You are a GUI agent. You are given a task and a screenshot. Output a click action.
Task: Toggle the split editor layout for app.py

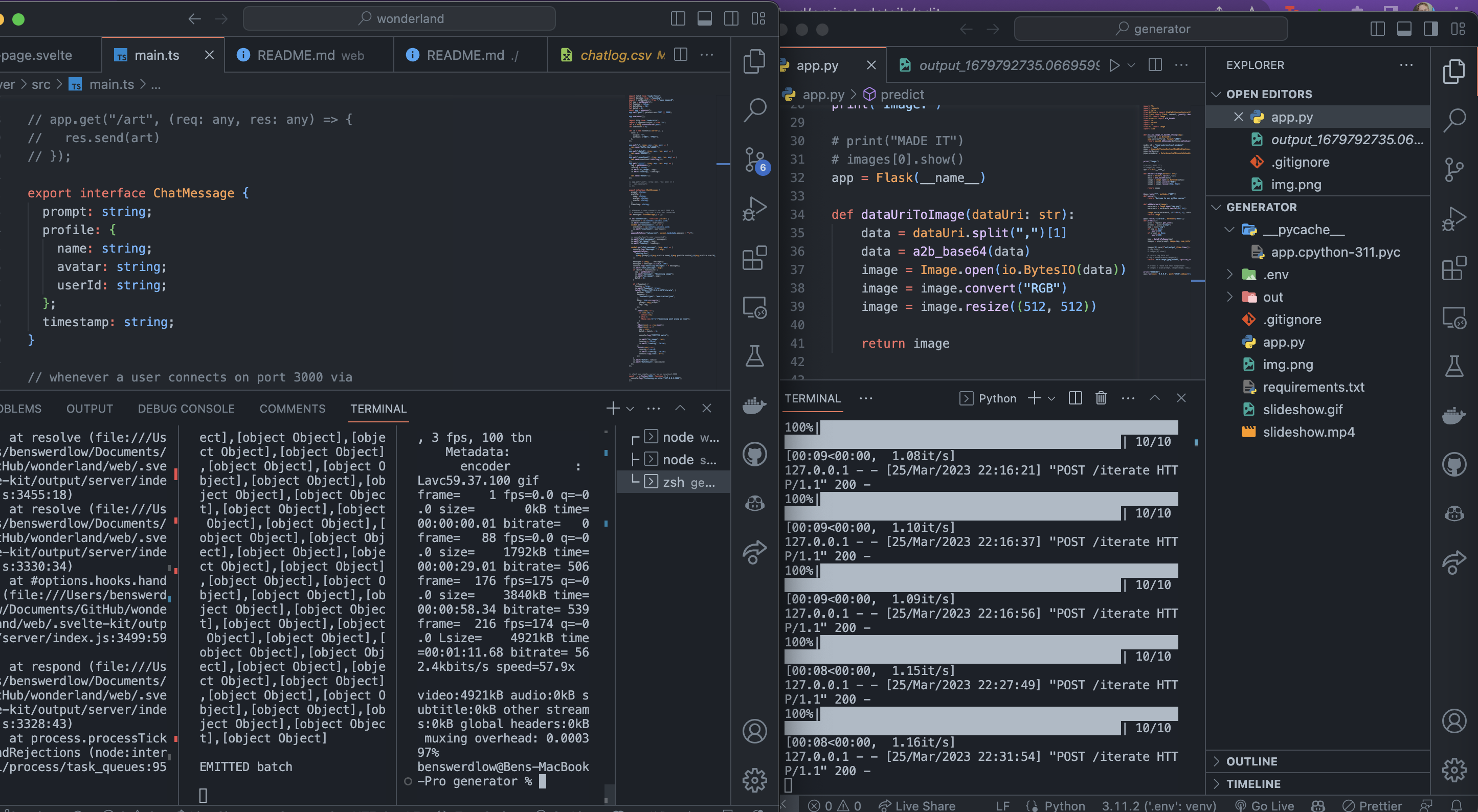(x=1154, y=65)
